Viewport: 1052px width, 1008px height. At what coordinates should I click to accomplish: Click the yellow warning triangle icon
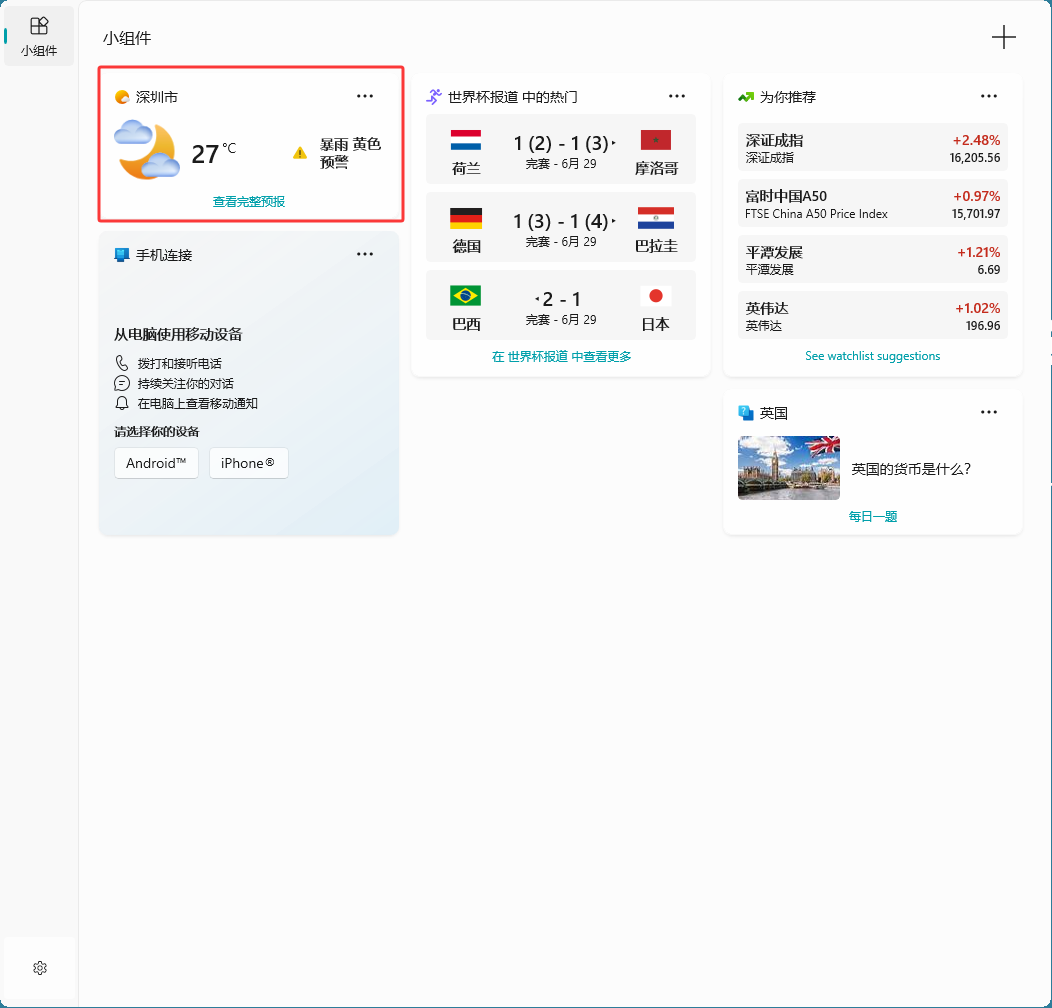click(300, 154)
